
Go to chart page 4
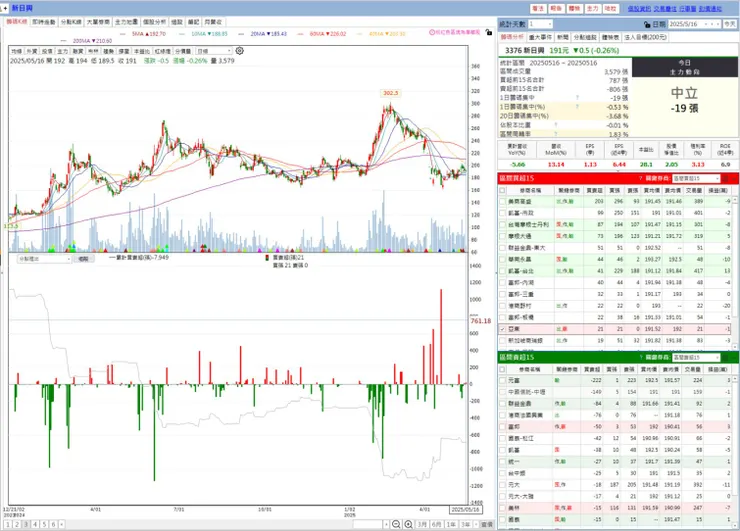[x=35, y=524]
